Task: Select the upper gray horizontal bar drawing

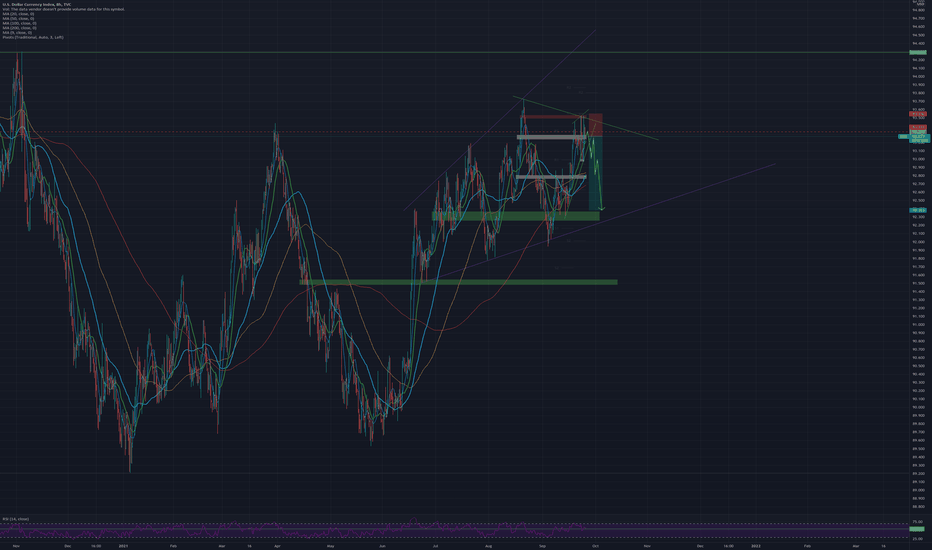Action: tap(552, 137)
